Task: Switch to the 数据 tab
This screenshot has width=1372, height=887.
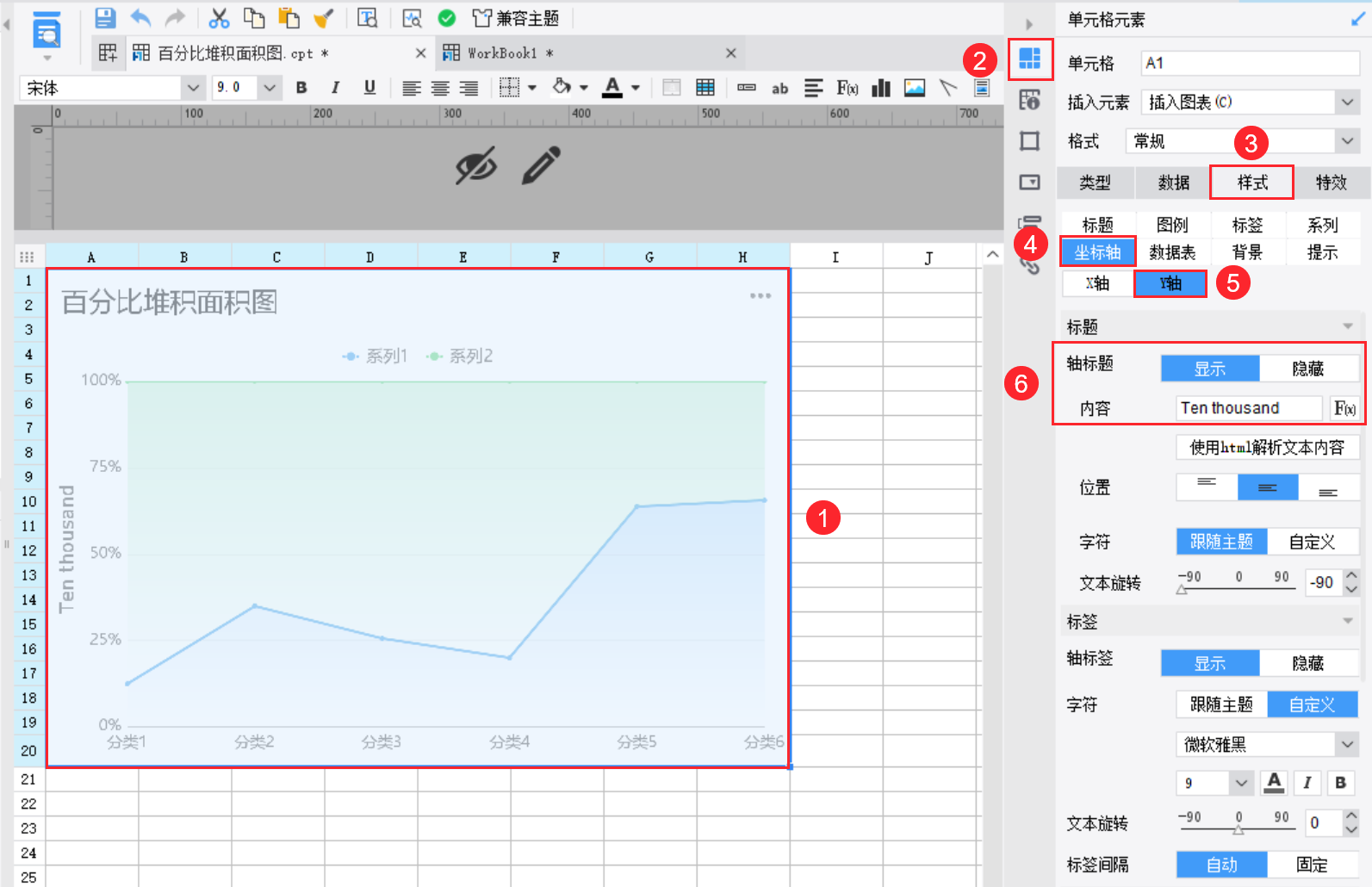Action: coord(1174,183)
